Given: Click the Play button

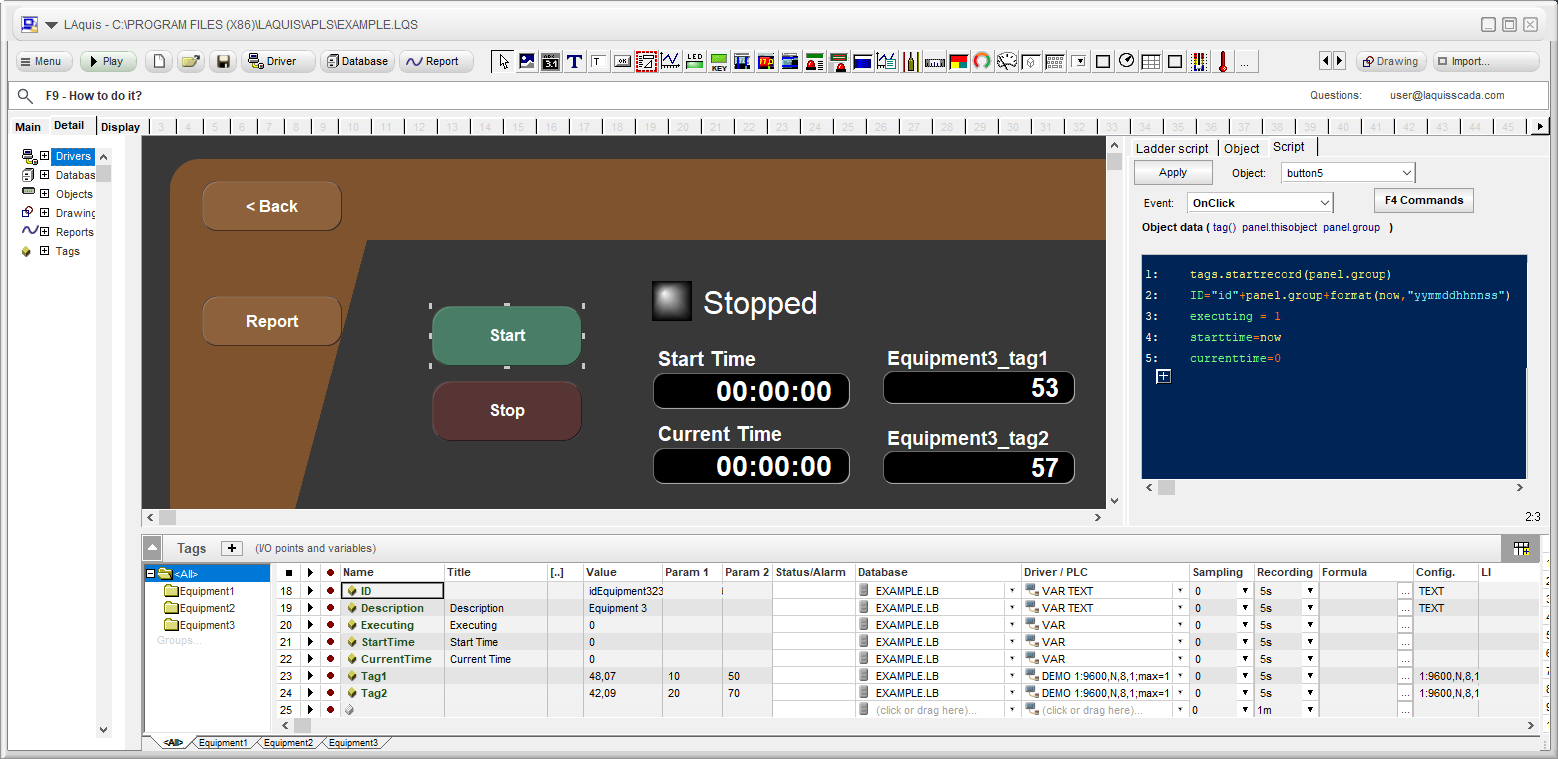Looking at the screenshot, I should coord(108,61).
